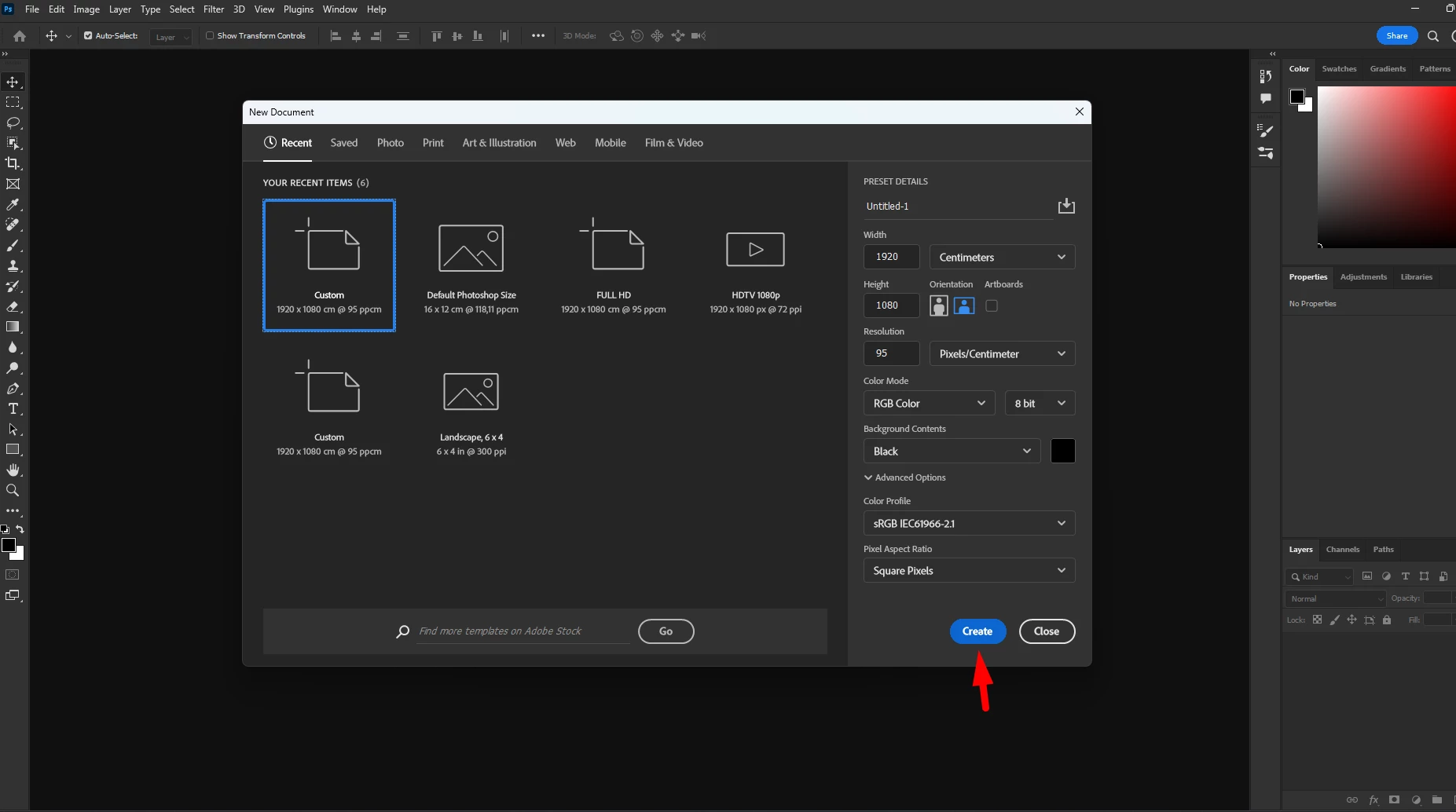
Task: Select the Crop tool
Action: (13, 164)
